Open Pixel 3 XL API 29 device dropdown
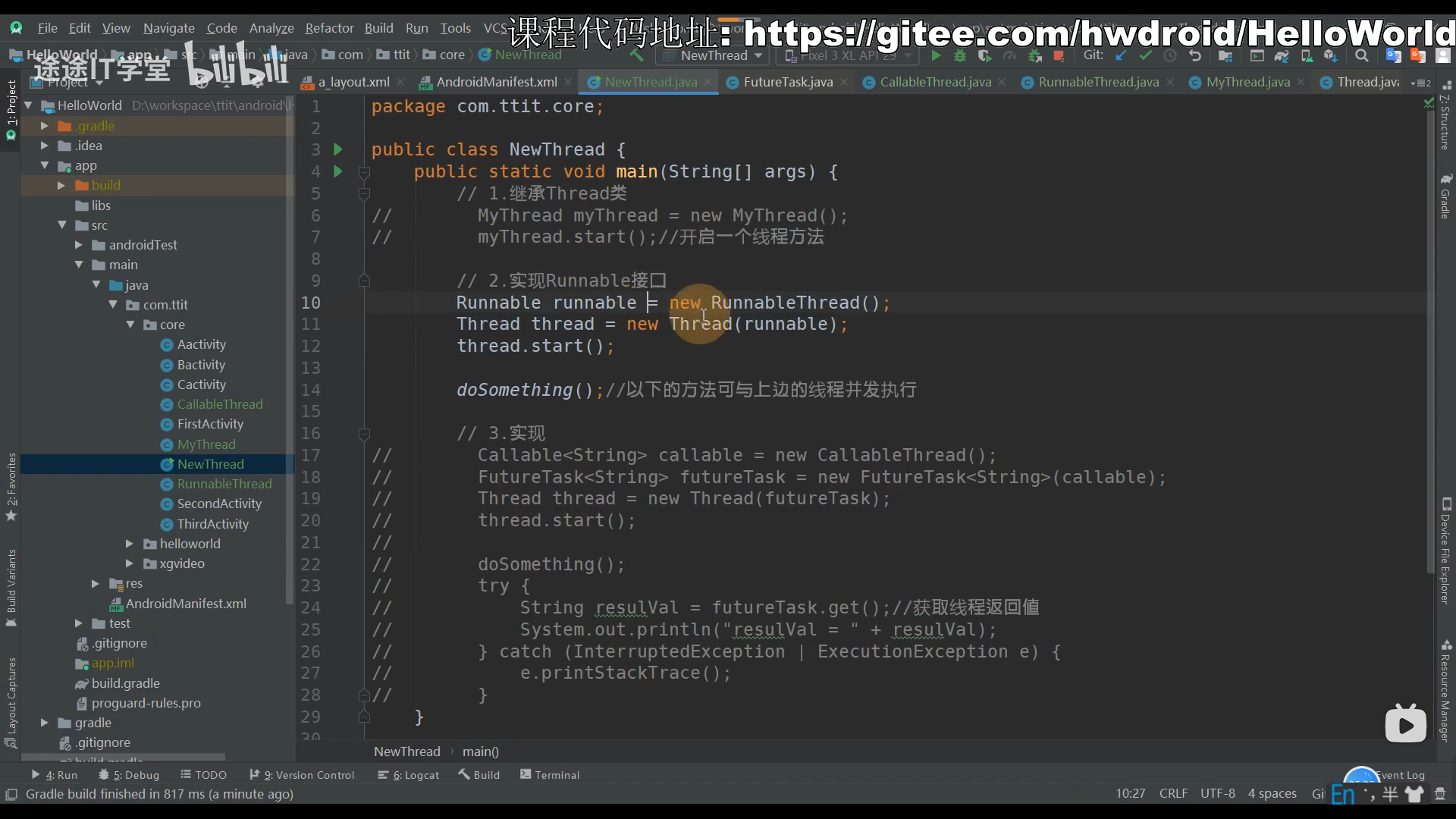This screenshot has height=819, width=1456. (848, 55)
